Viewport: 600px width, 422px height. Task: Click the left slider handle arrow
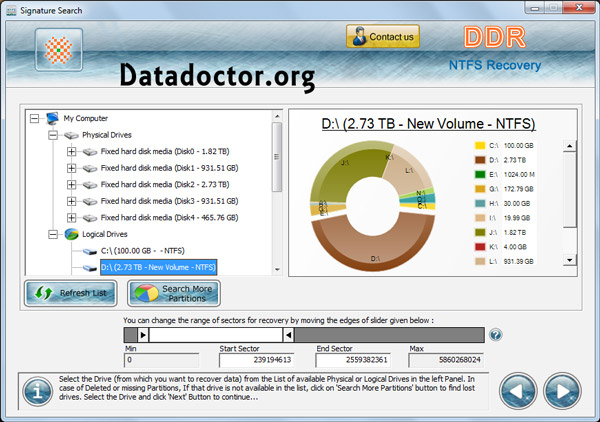click(143, 335)
